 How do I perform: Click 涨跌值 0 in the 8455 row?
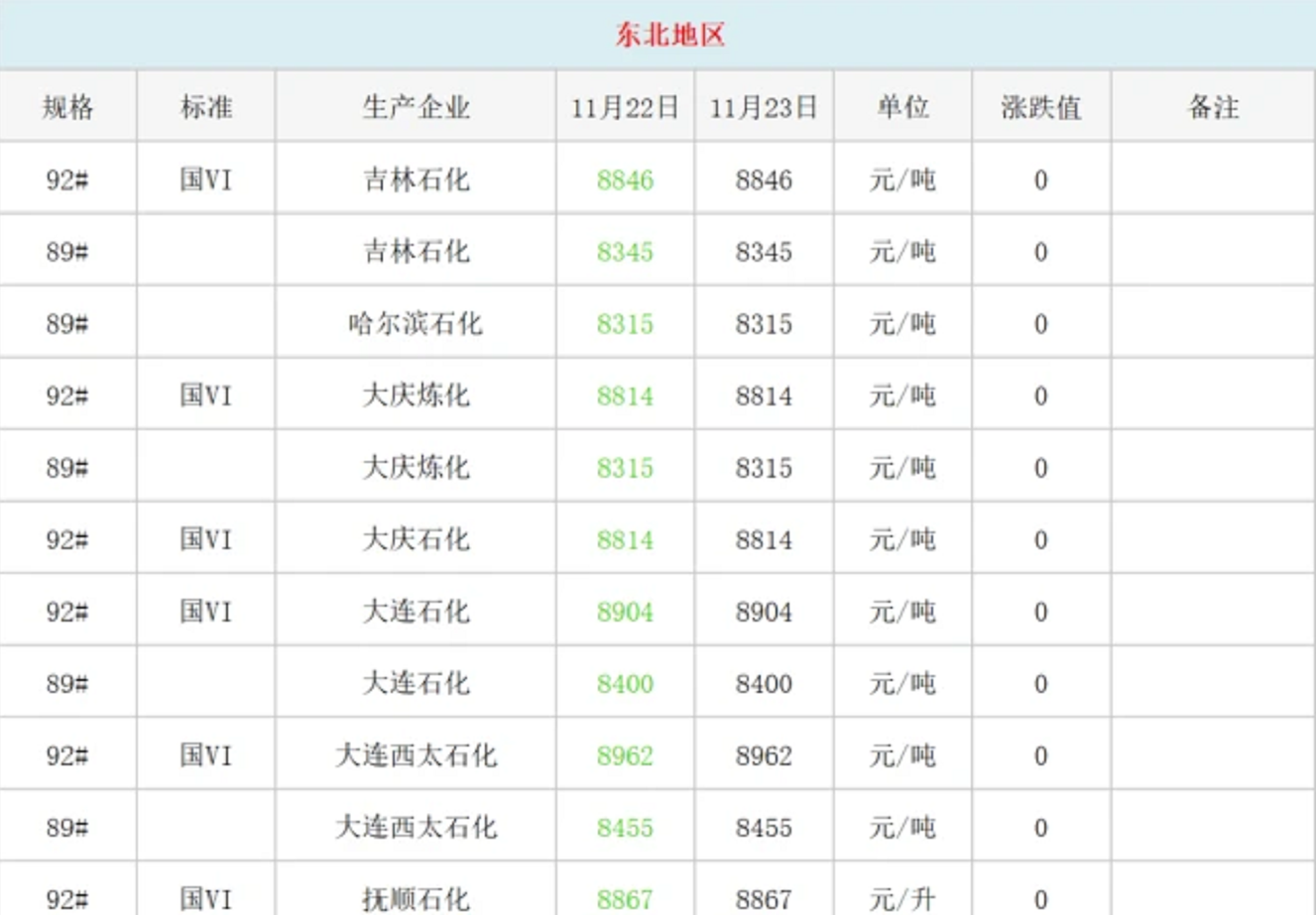(1040, 828)
